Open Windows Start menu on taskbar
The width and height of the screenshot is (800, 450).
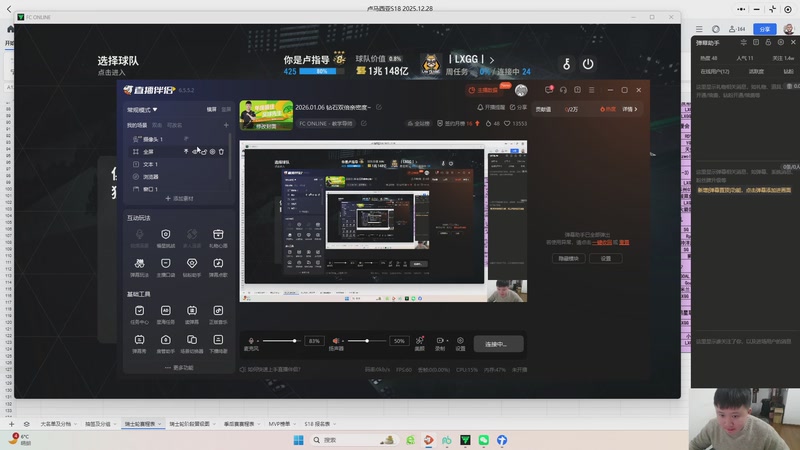pyautogui.click(x=298, y=440)
